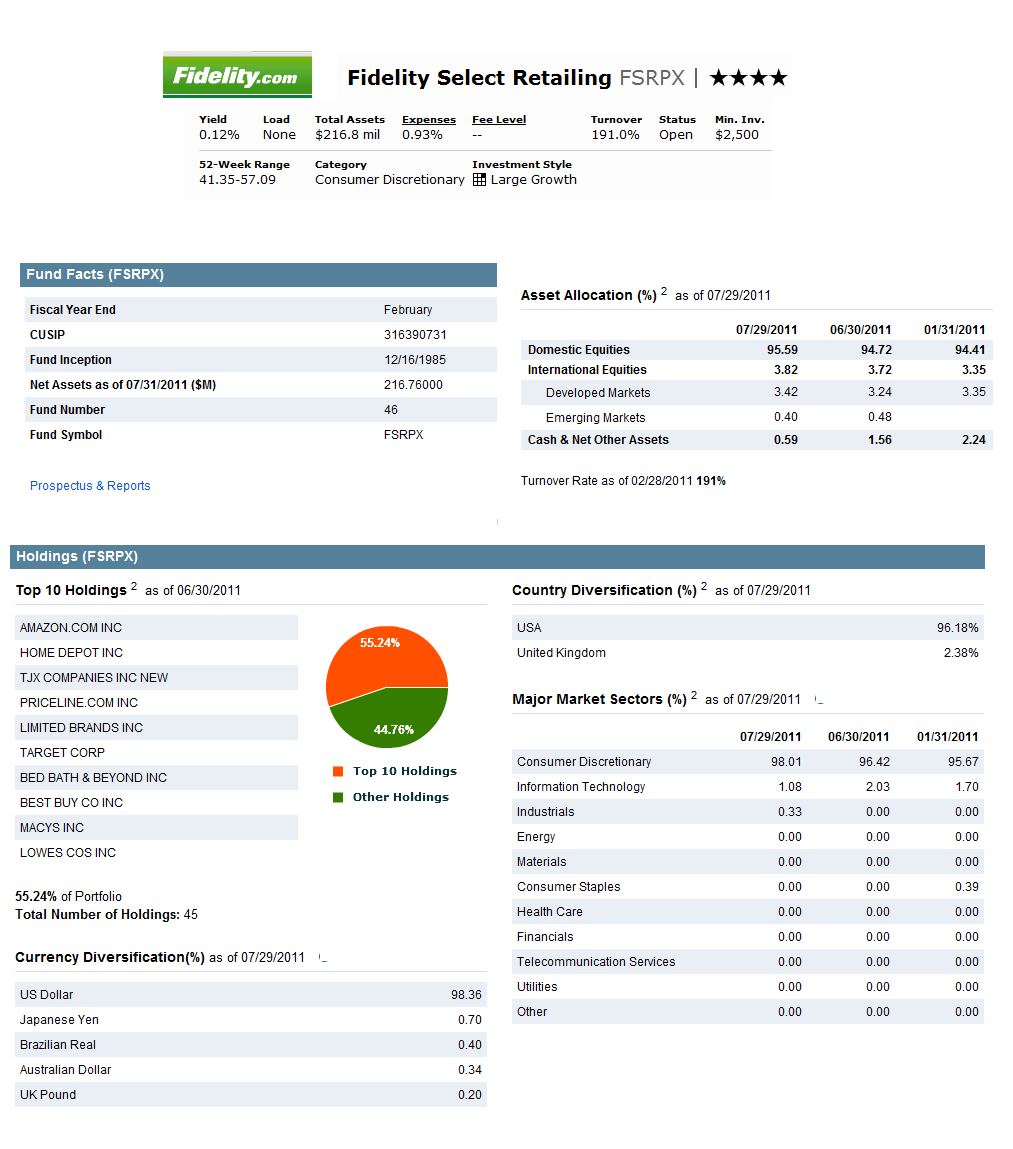Screen dimensions: 1013x1149
Task: Click Domestic Equities 95.59 value
Action: (x=782, y=350)
